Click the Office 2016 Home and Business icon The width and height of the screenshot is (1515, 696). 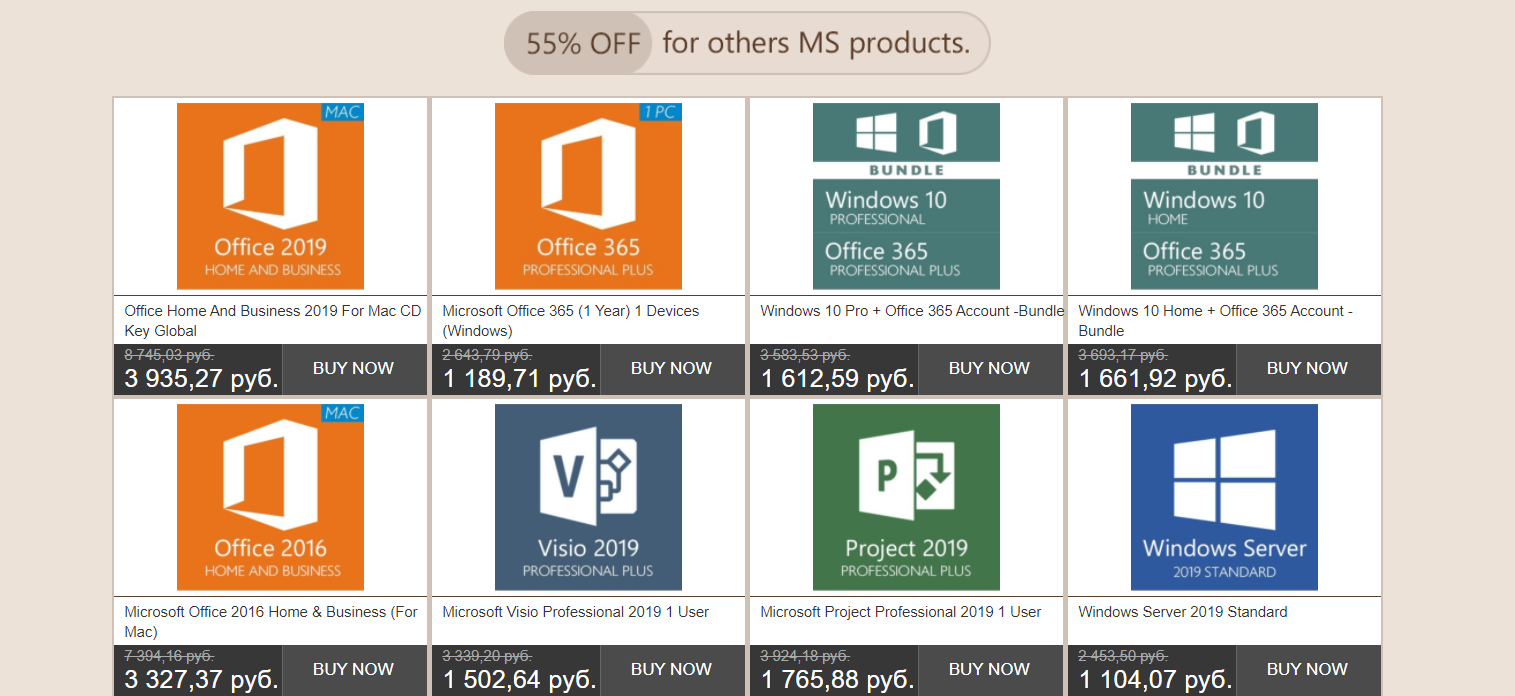(270, 497)
